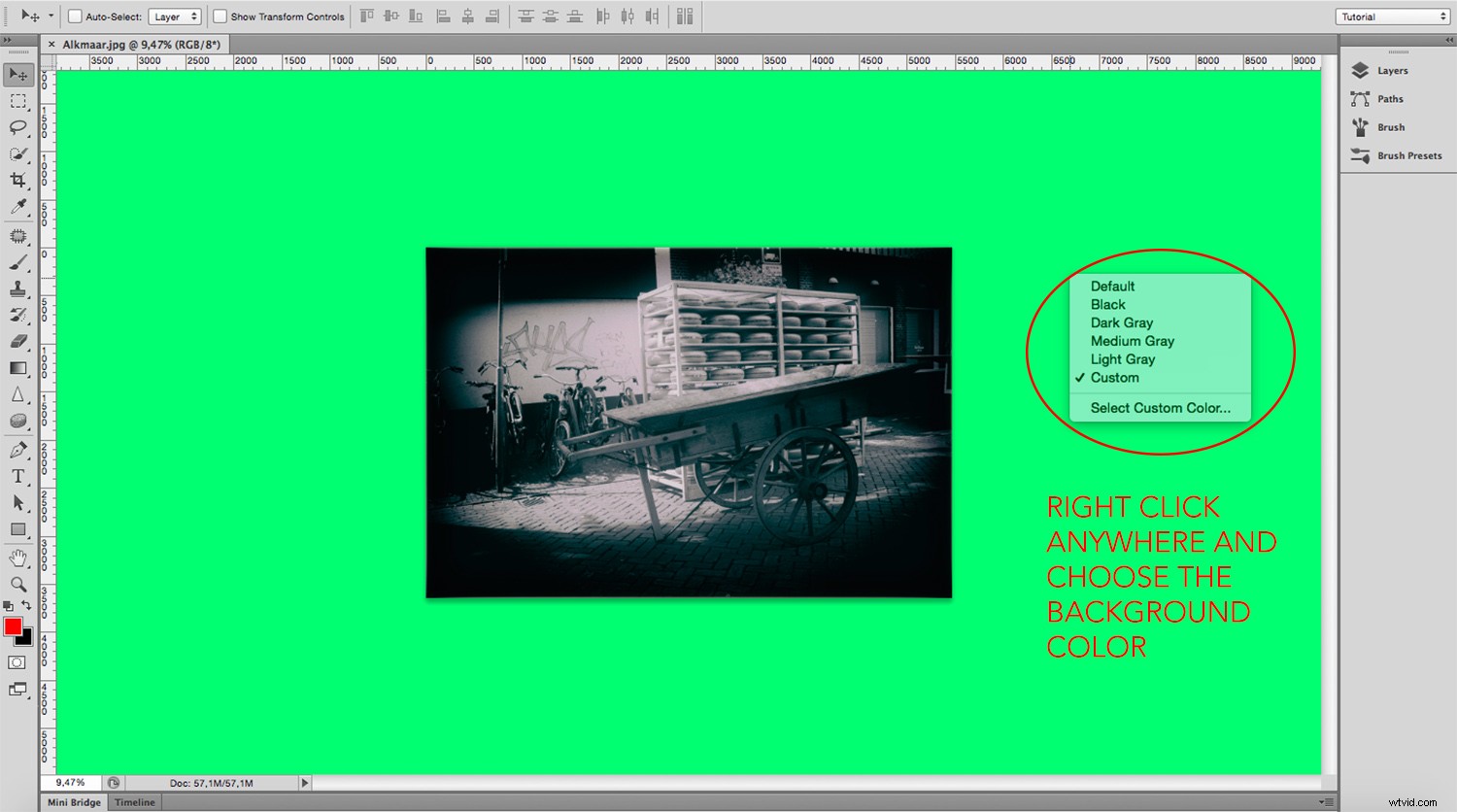Select the Brush tool

(17, 262)
